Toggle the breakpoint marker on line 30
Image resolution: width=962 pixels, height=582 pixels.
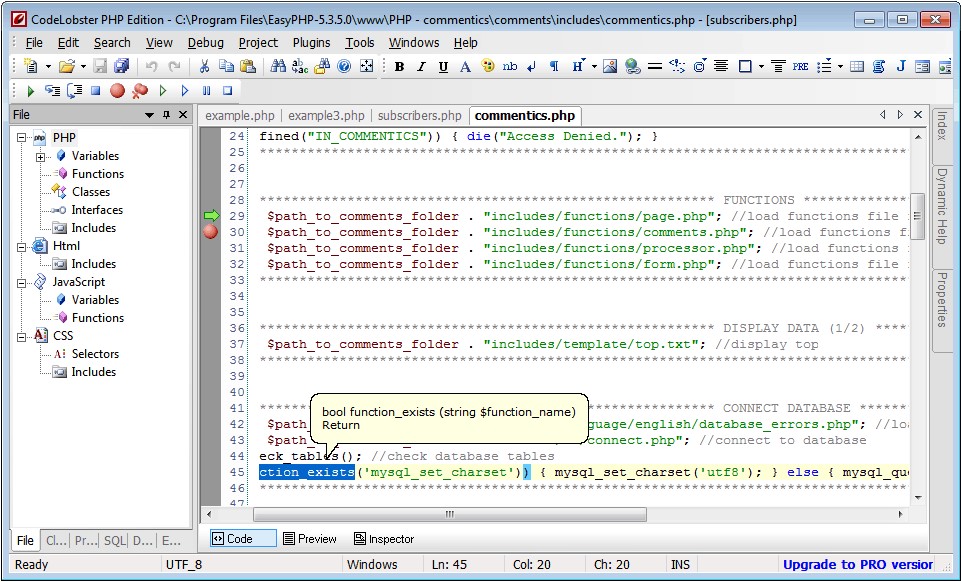210,231
